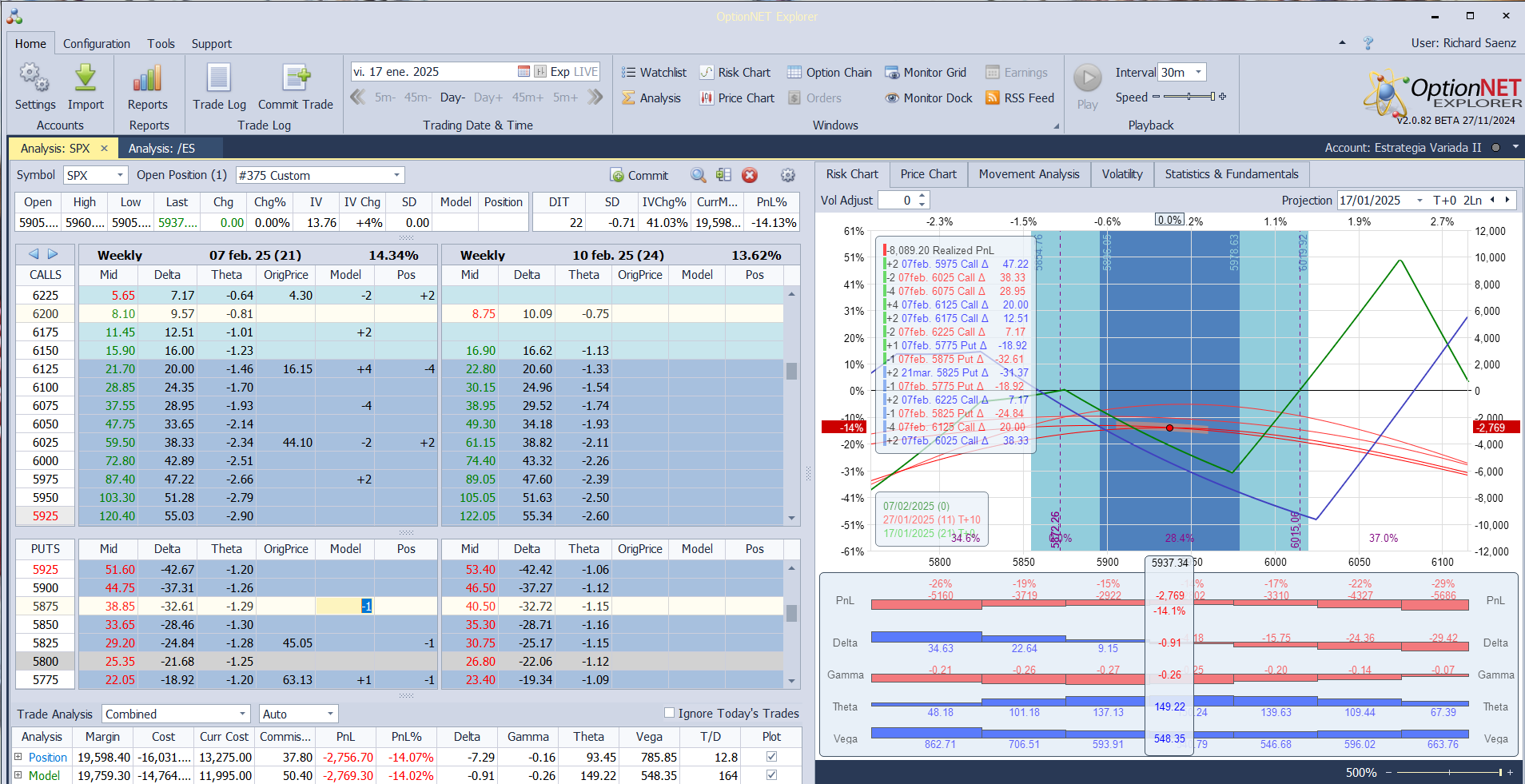Open Settings in the Accounts ribbon group
The height and width of the screenshot is (784, 1525).
click(x=34, y=87)
